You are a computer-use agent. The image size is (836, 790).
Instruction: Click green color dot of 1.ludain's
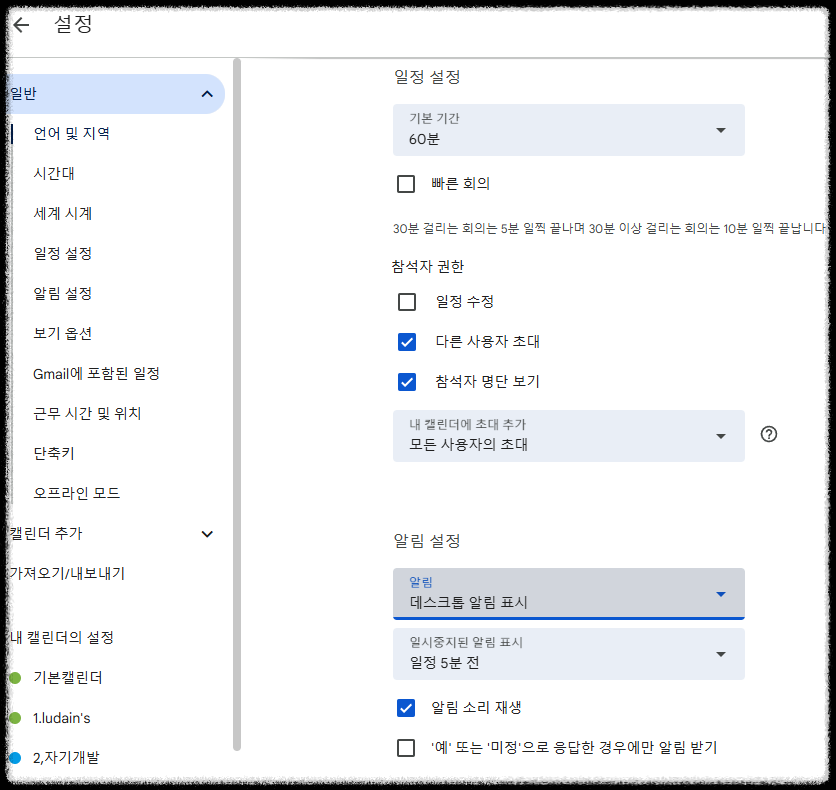[15, 718]
